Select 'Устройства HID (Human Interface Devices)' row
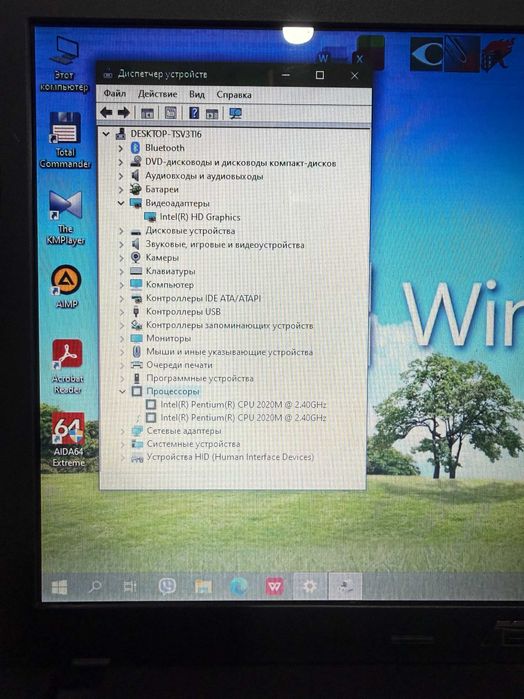 click(230, 457)
